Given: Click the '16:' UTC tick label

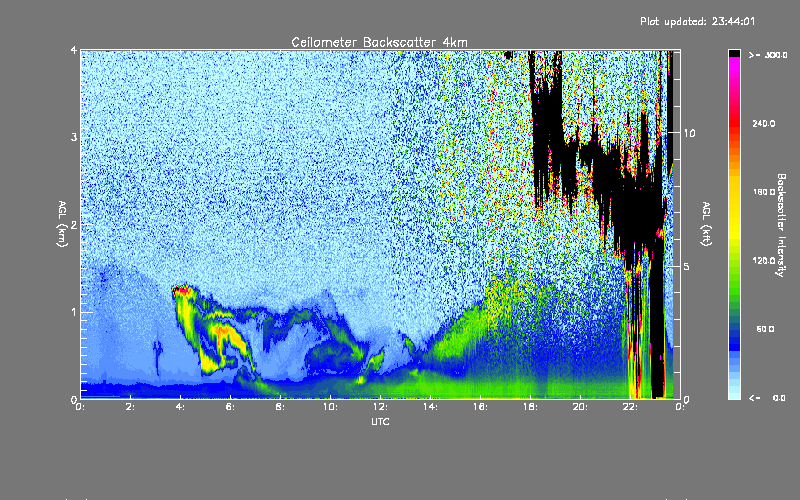Looking at the screenshot, I should coord(481,407).
